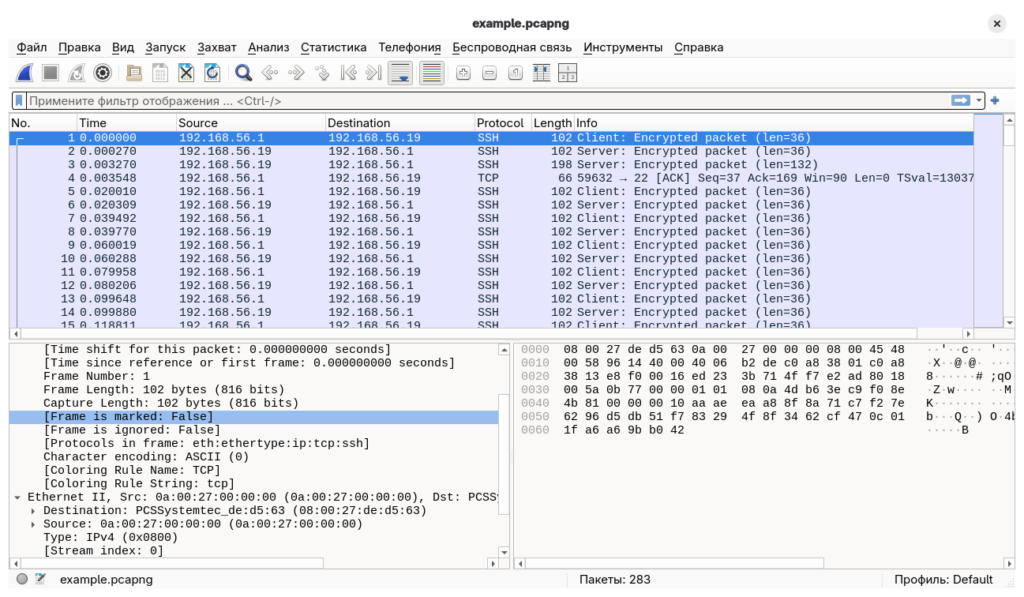Open display filter bookmarks

19,101
